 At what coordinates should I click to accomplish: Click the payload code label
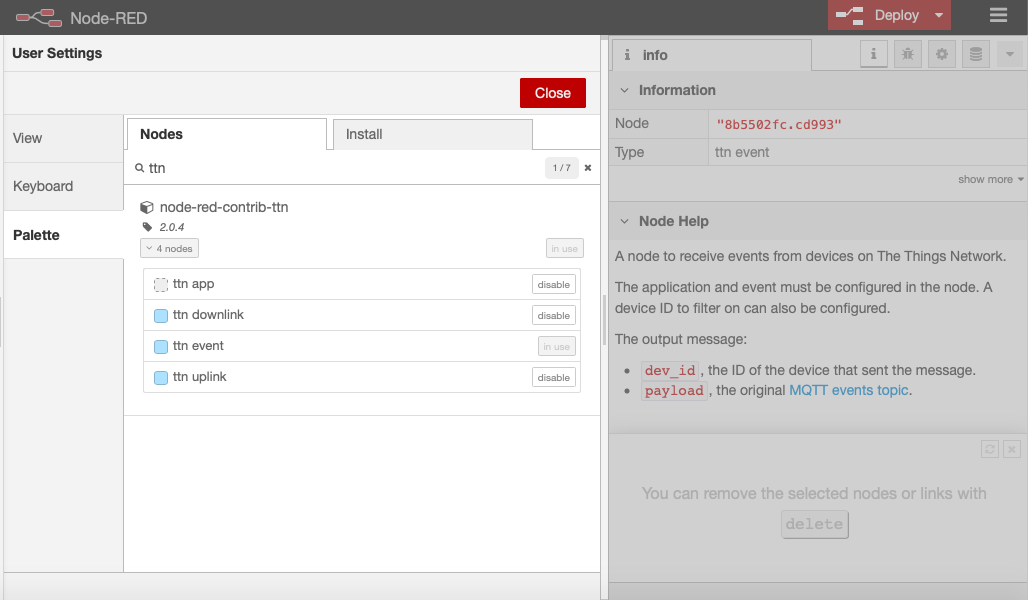674,391
